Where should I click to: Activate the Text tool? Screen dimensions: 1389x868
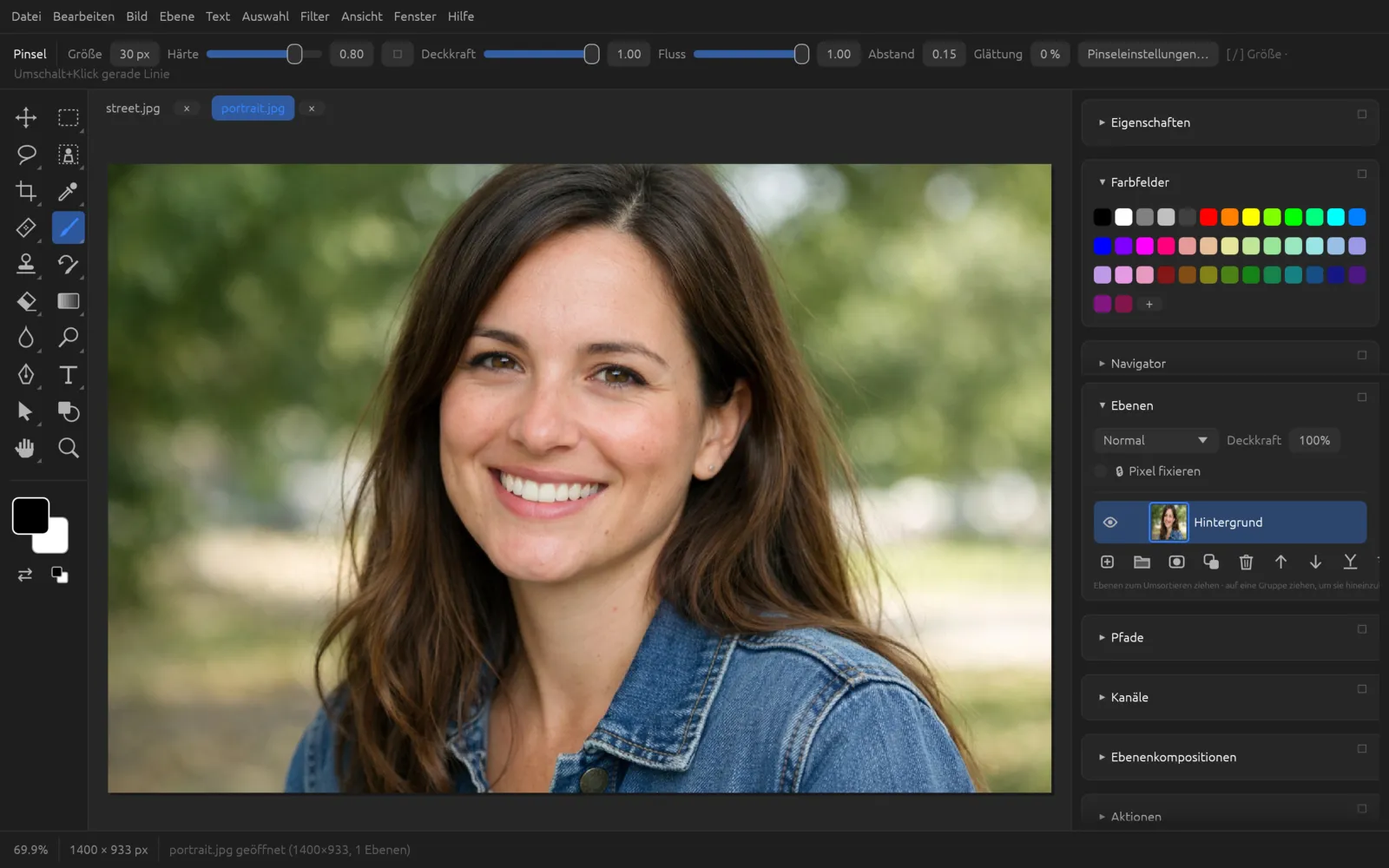coord(68,374)
